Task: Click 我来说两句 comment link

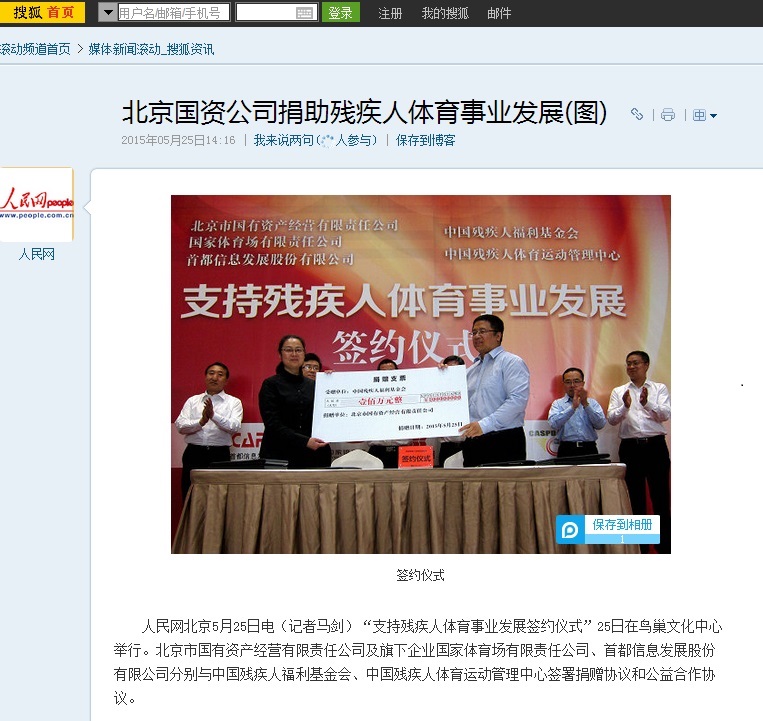Action: [284, 141]
